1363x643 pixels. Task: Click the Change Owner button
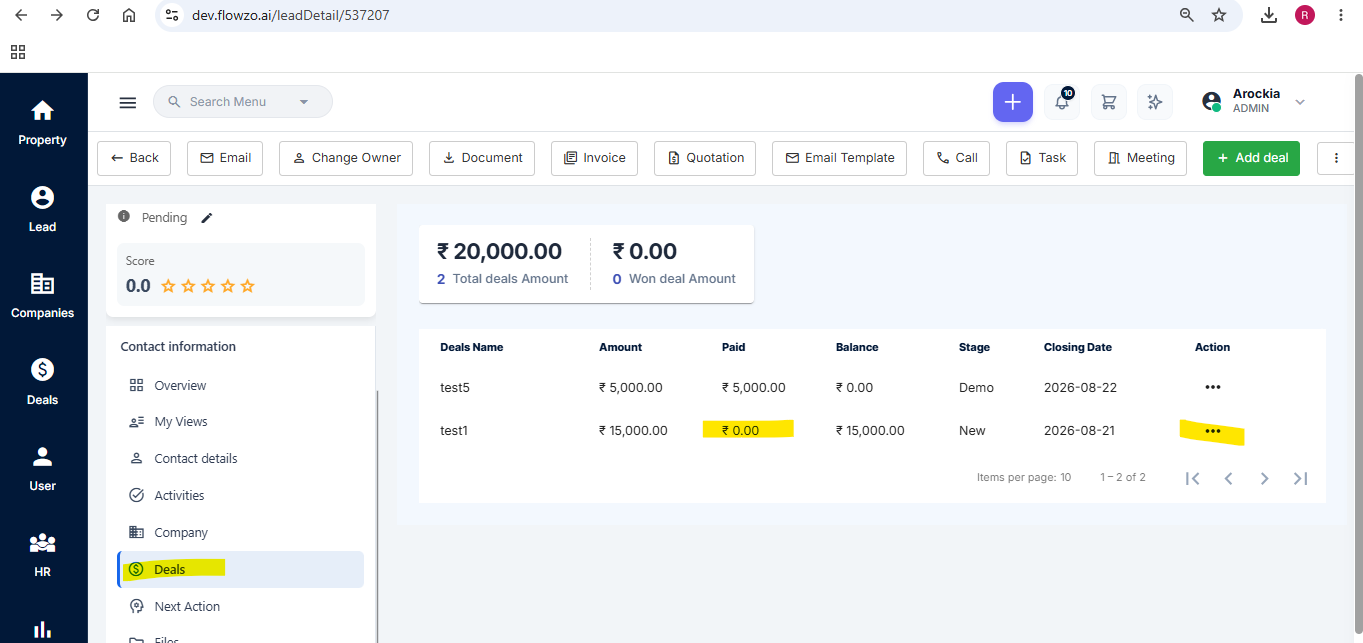(x=346, y=158)
